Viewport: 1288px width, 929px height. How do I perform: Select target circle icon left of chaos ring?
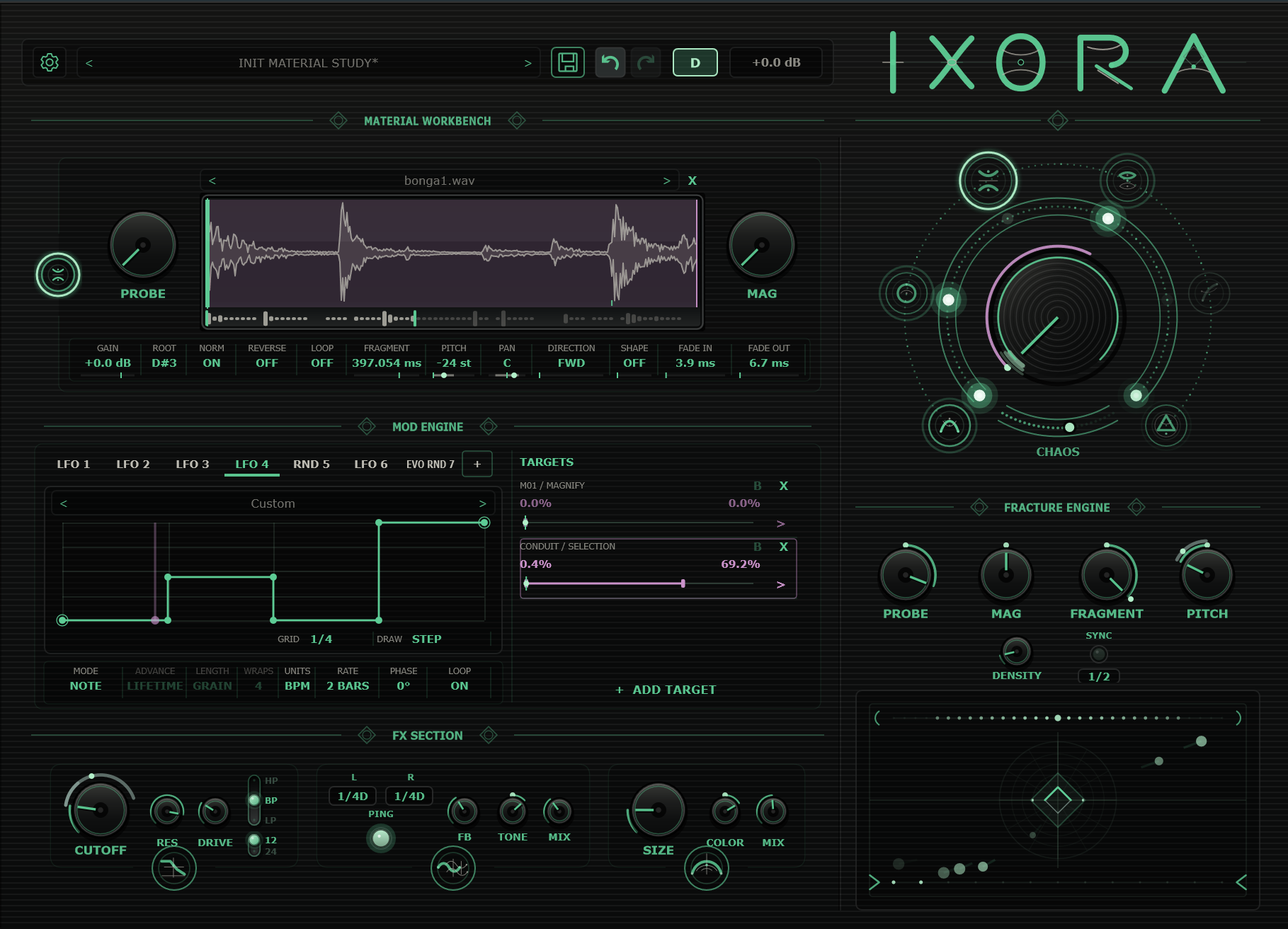tap(906, 293)
